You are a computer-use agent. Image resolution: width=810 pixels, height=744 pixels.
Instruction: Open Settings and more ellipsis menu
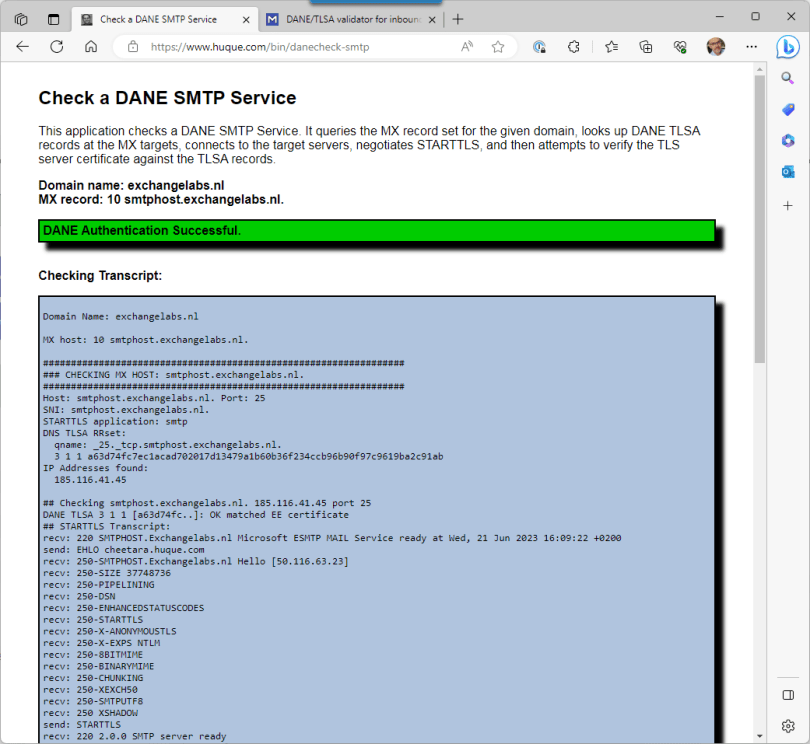click(751, 47)
